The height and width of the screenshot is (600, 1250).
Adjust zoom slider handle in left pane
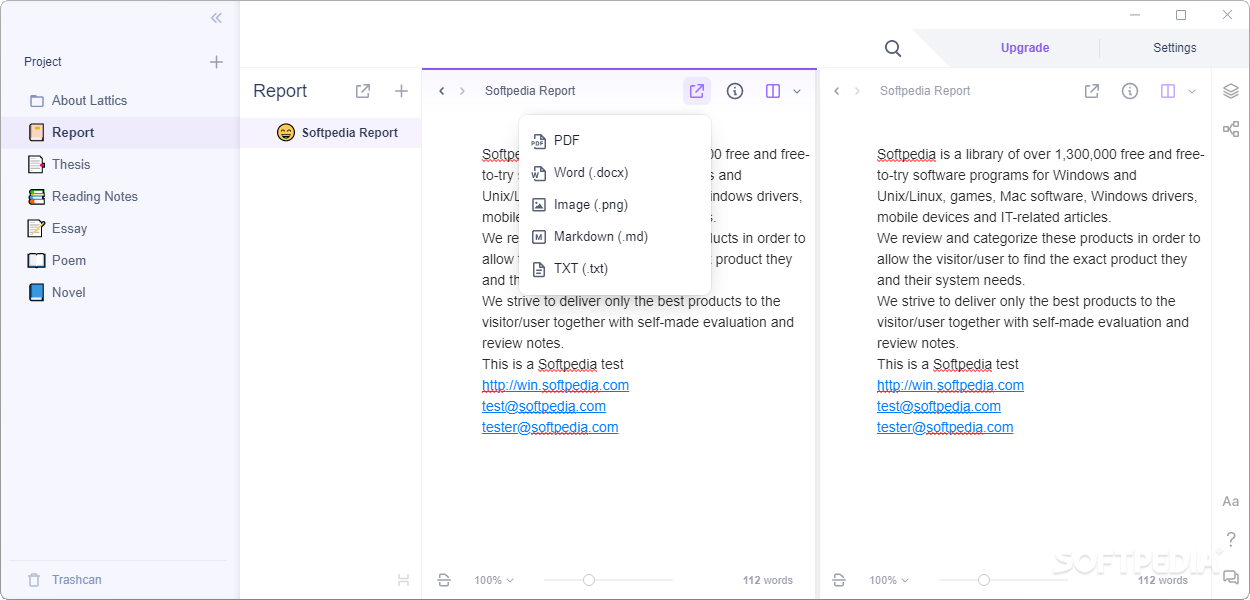click(x=589, y=580)
